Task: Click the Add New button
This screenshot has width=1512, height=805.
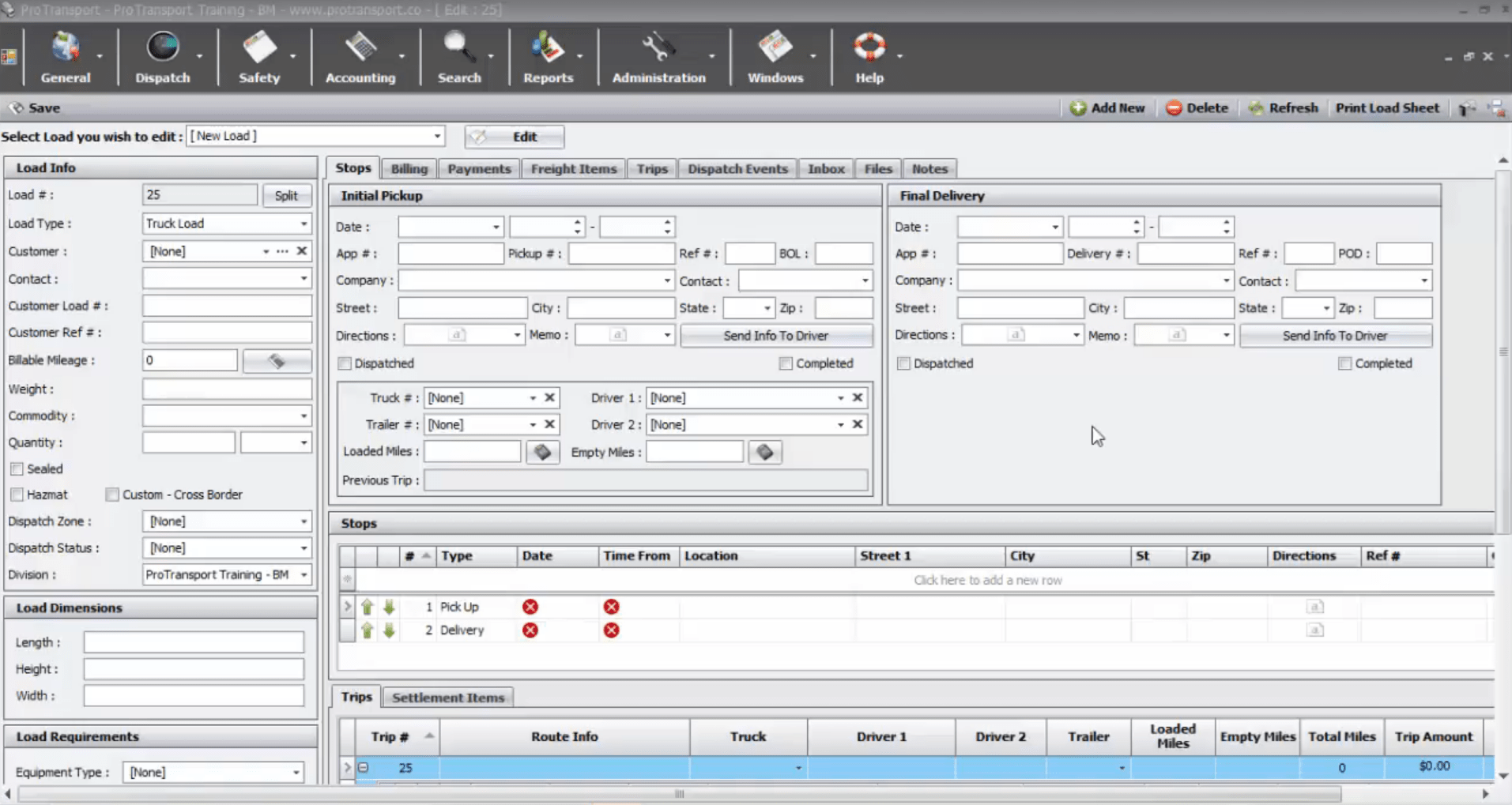Action: (x=1107, y=107)
